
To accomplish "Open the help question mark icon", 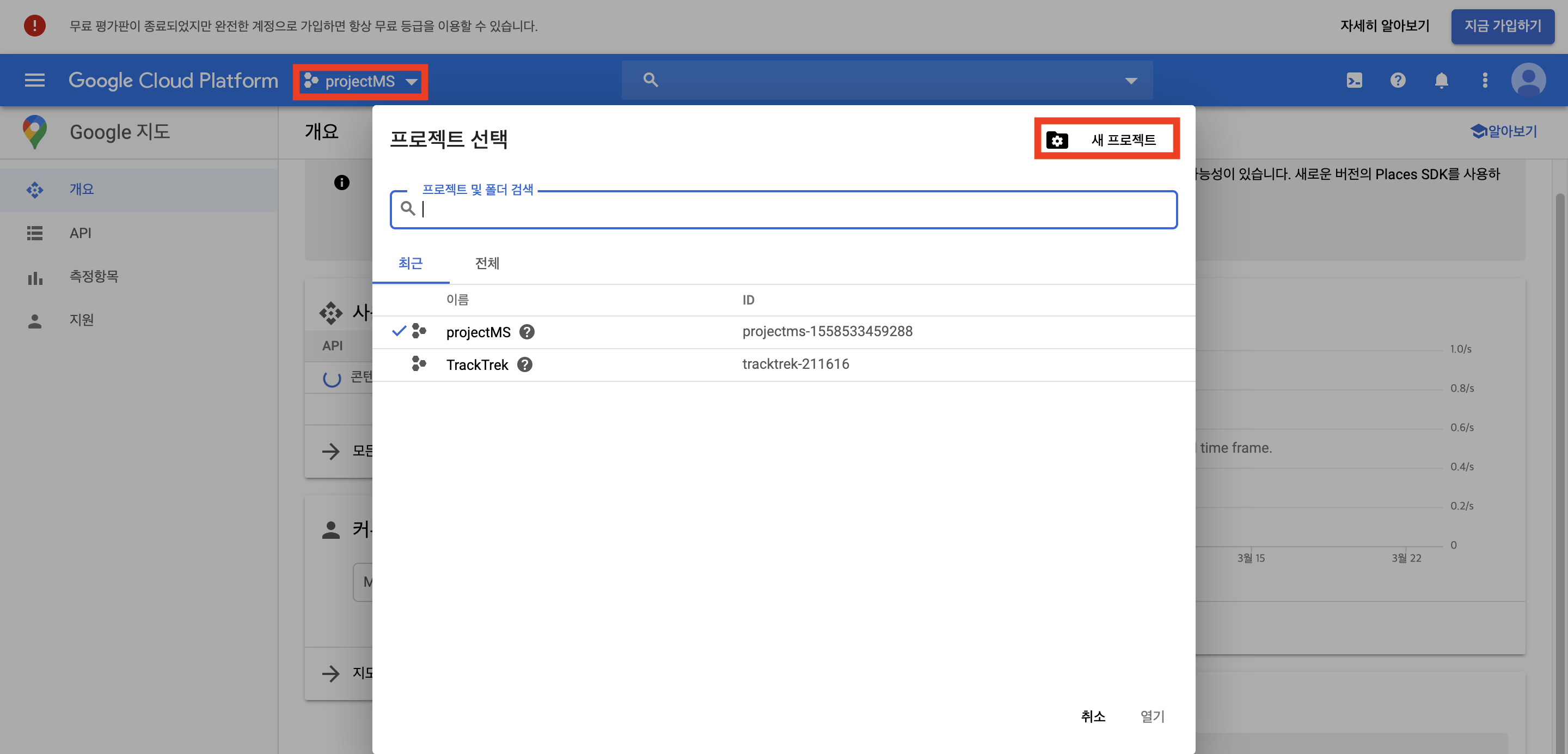I will (x=1398, y=81).
